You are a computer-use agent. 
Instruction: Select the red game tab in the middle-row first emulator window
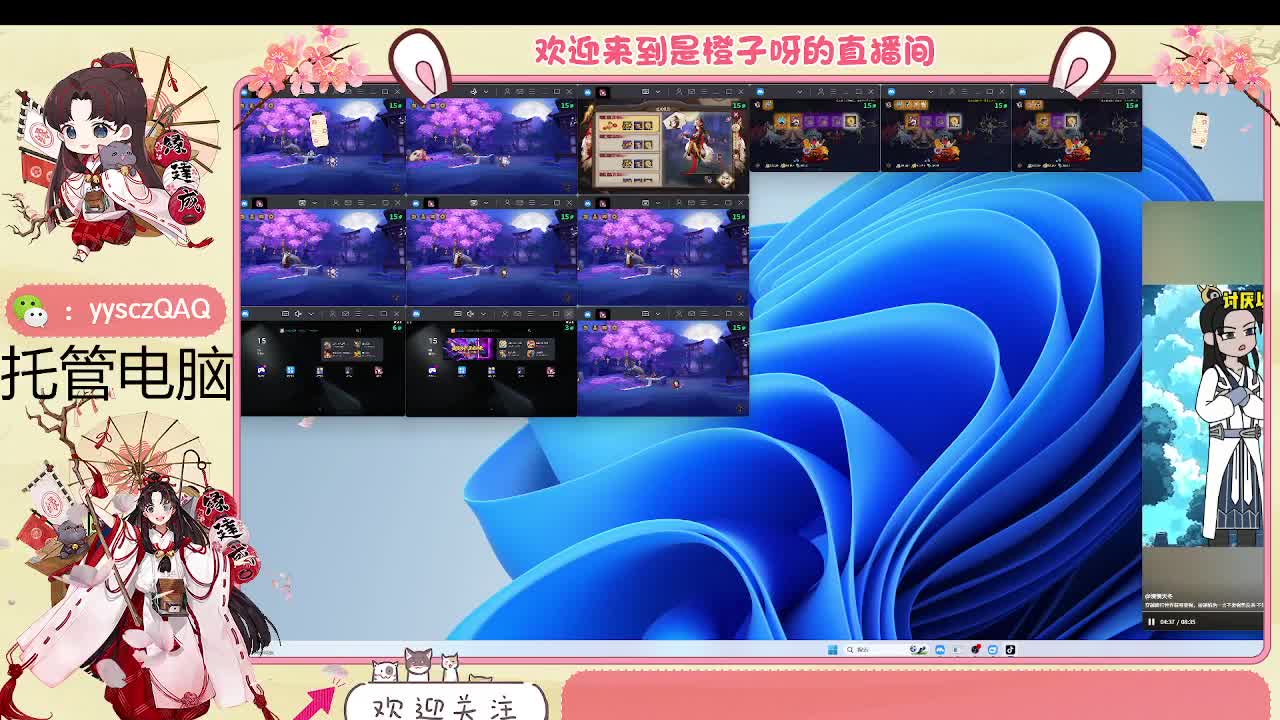point(260,203)
